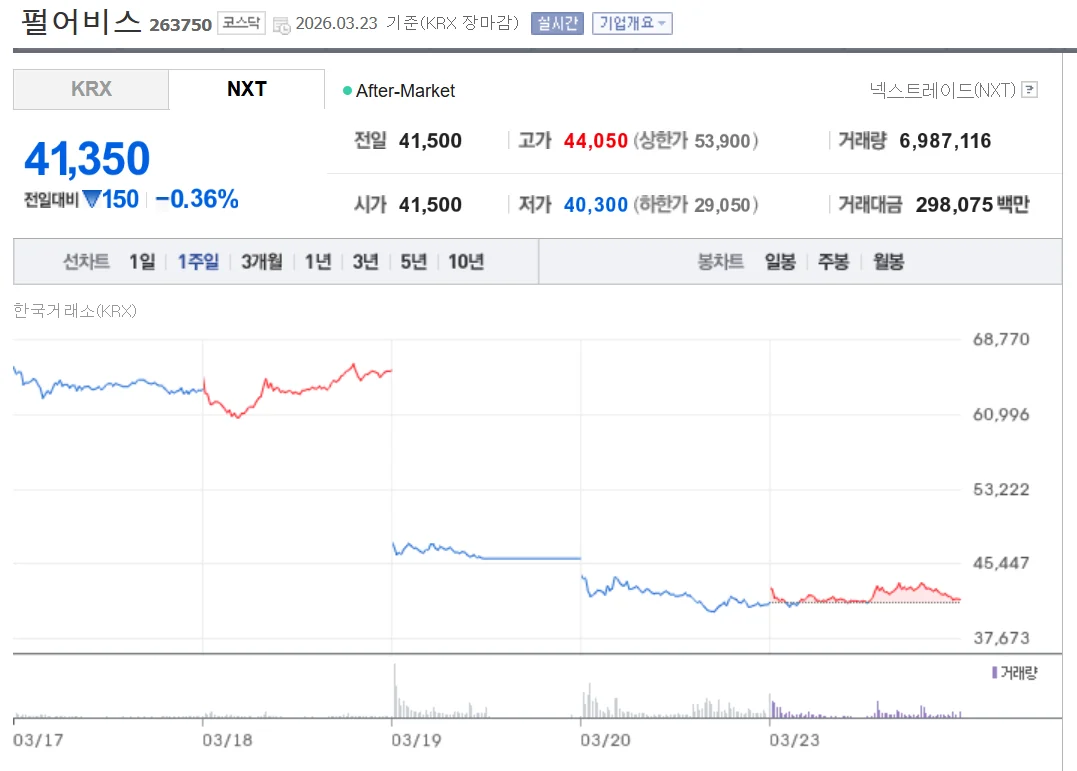Image resolution: width=1077 pixels, height=771 pixels.
Task: Click the 03/23 date marker on chart axis
Action: pyautogui.click(x=795, y=740)
